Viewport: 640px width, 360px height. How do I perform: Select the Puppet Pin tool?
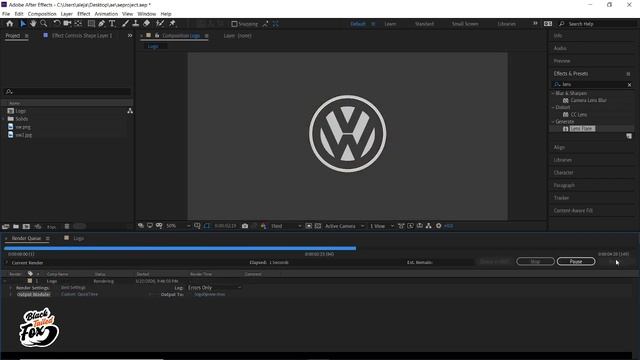(x=172, y=24)
